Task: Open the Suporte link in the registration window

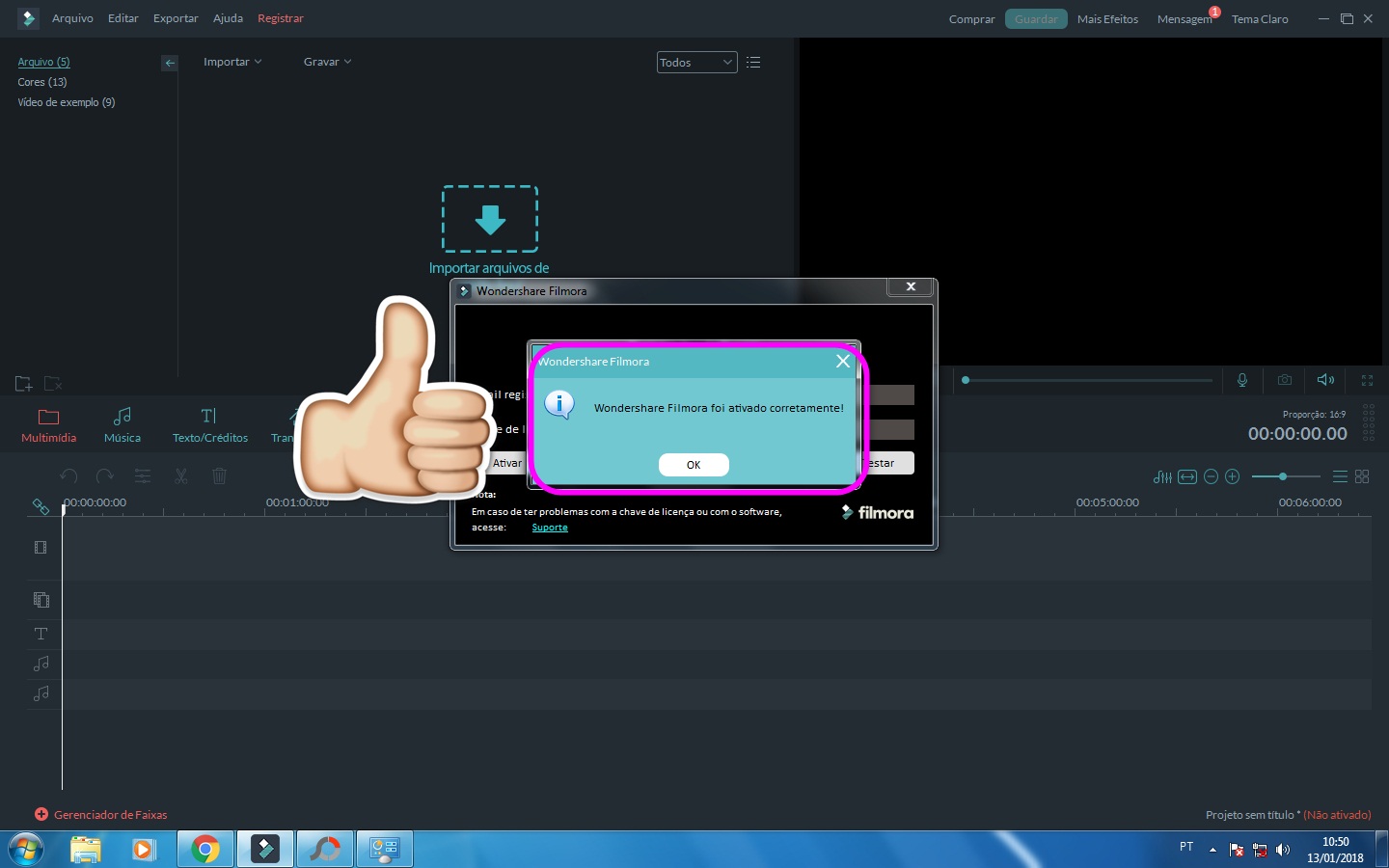Action: pyautogui.click(x=550, y=528)
